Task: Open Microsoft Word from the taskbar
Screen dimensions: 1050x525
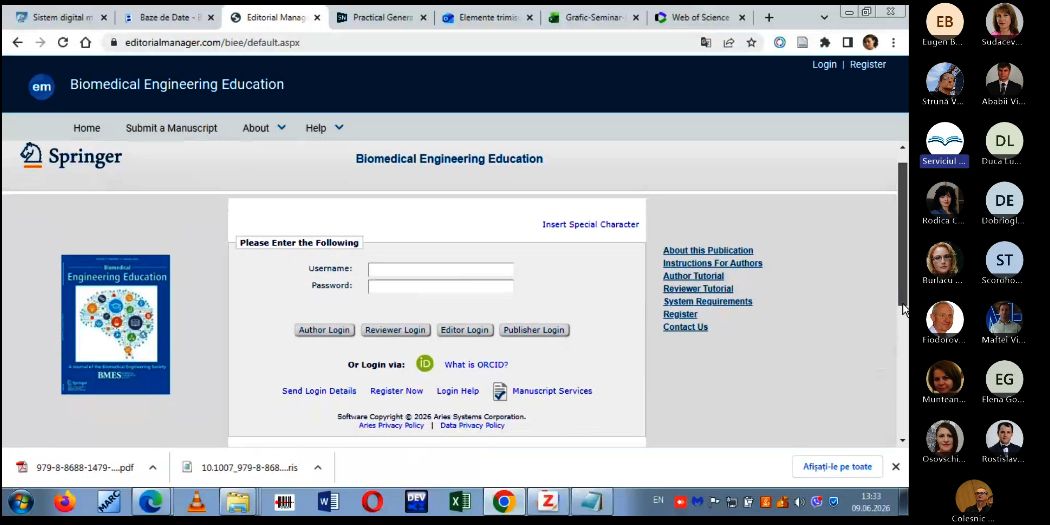Action: [327, 501]
